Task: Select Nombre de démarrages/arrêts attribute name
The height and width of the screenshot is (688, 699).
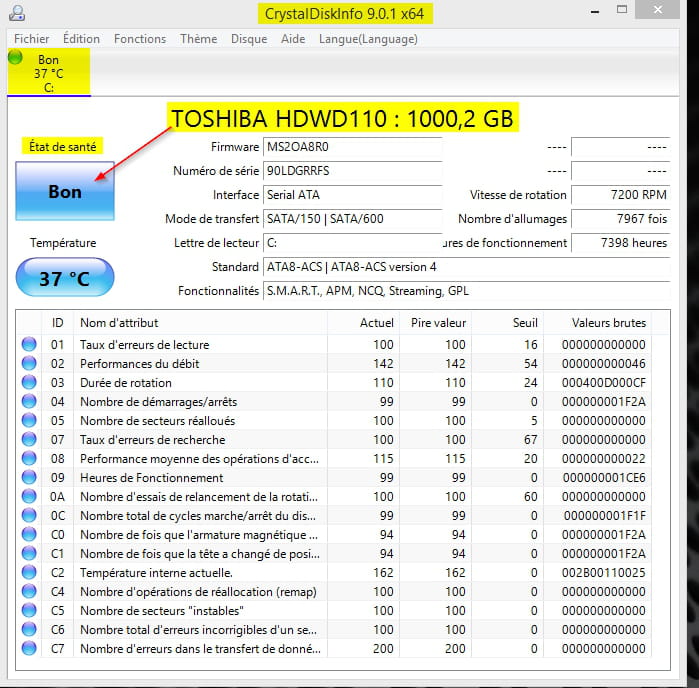Action: tap(158, 402)
